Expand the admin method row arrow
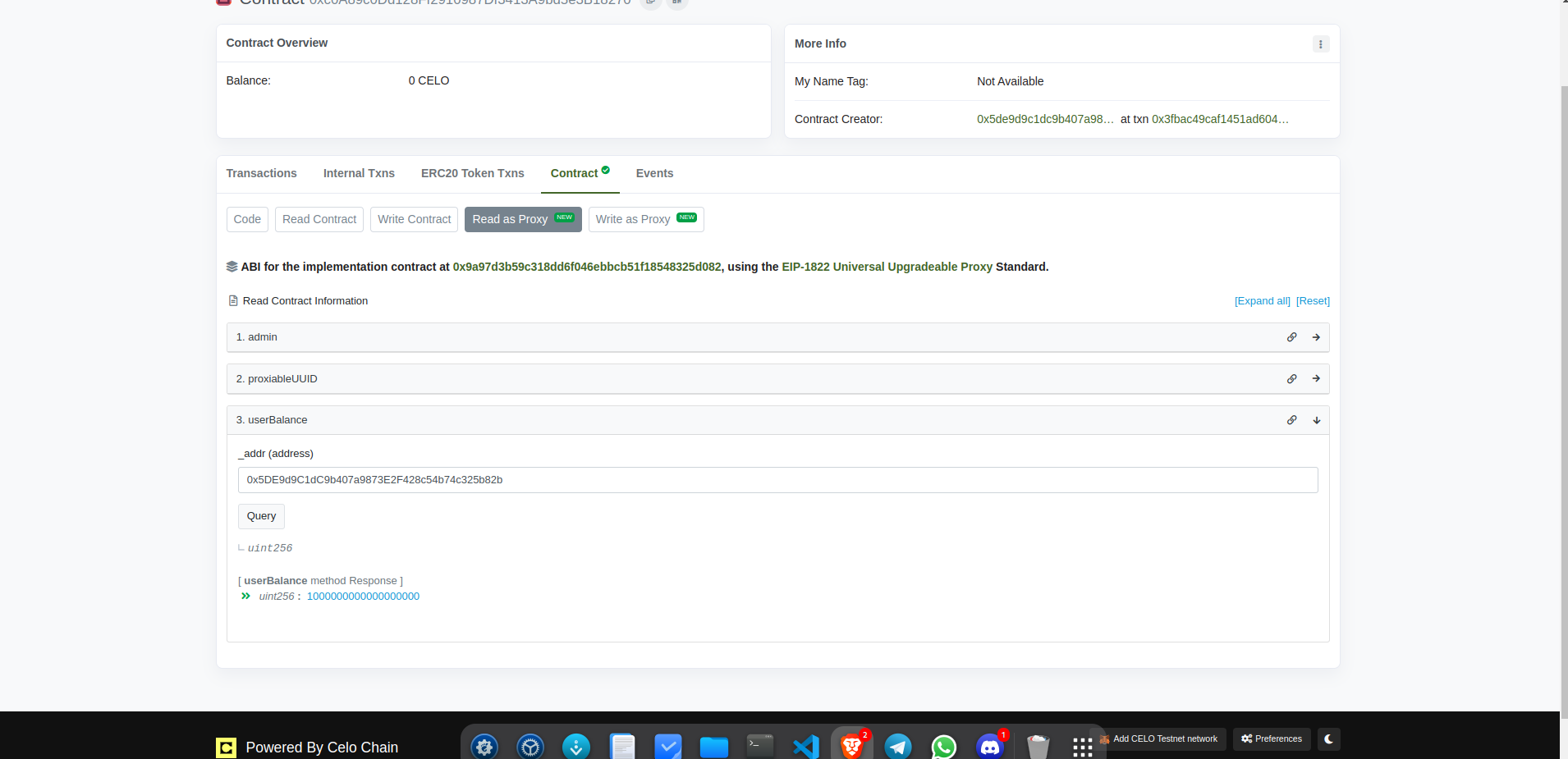The image size is (1568, 759). click(x=1316, y=337)
